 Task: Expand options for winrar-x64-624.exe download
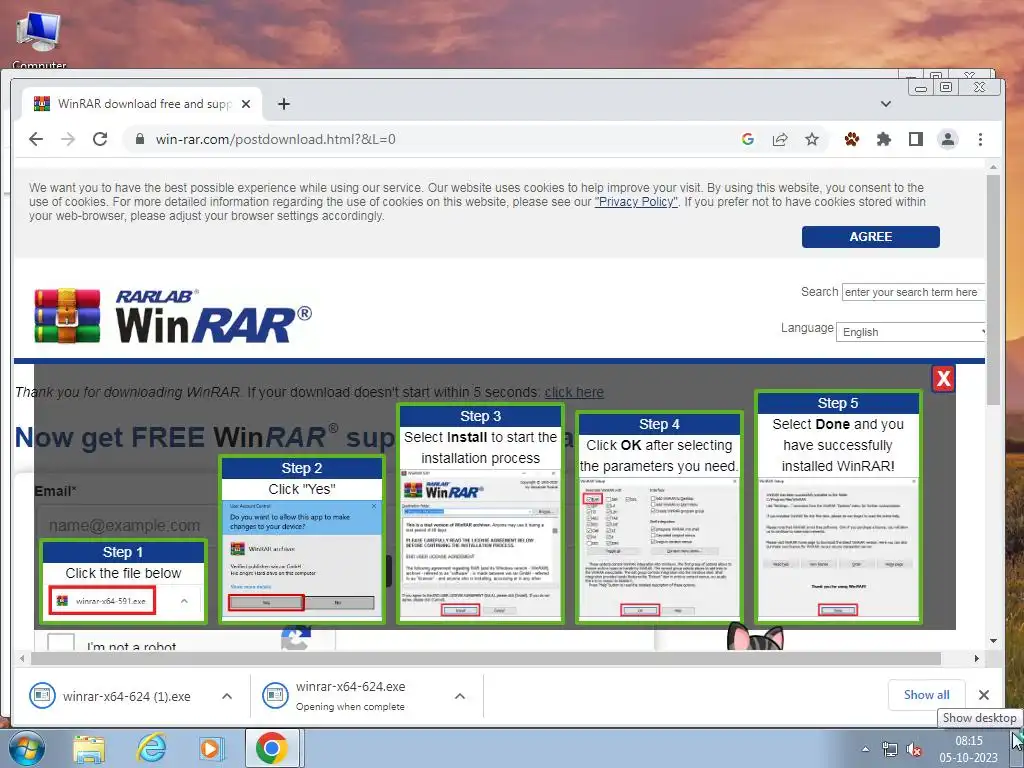click(x=460, y=696)
